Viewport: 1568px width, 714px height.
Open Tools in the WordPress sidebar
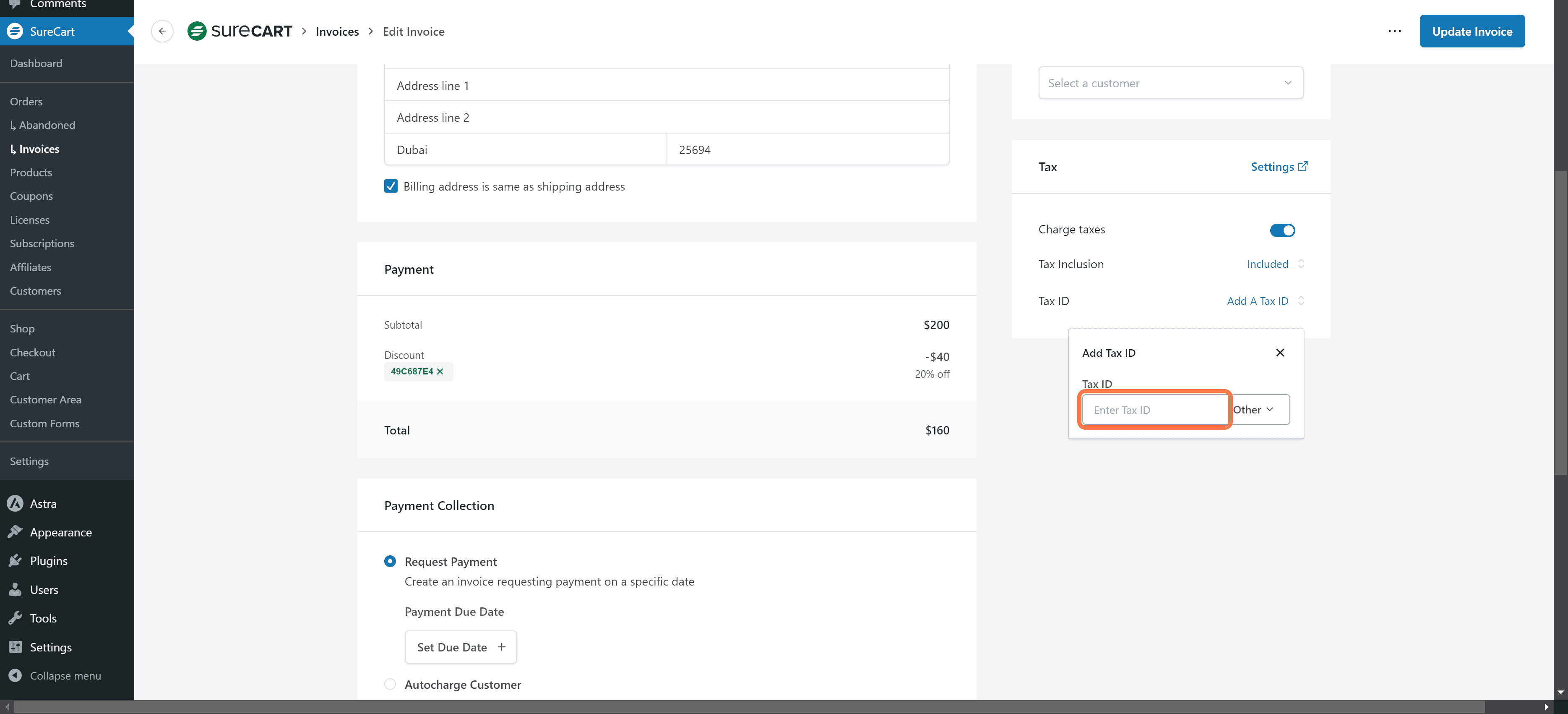point(43,618)
